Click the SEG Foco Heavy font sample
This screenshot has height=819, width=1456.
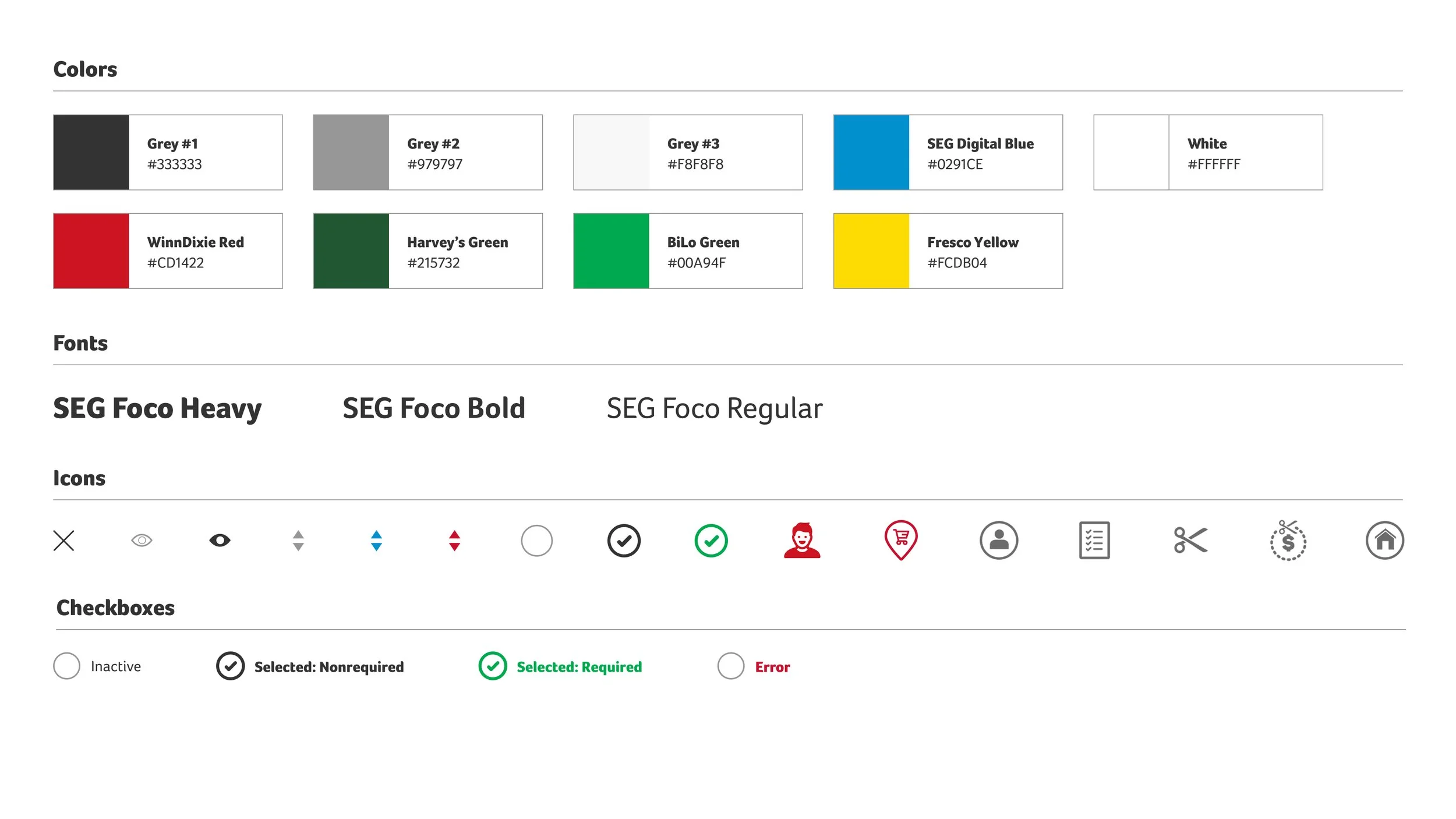pos(157,409)
